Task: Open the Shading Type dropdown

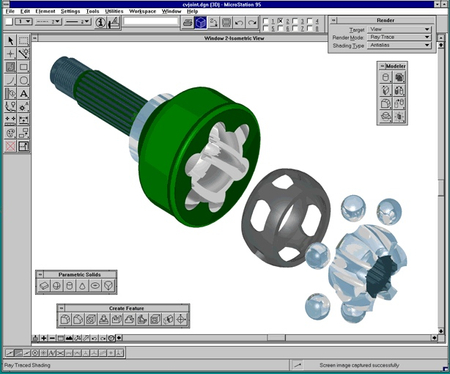Action: tap(399, 45)
